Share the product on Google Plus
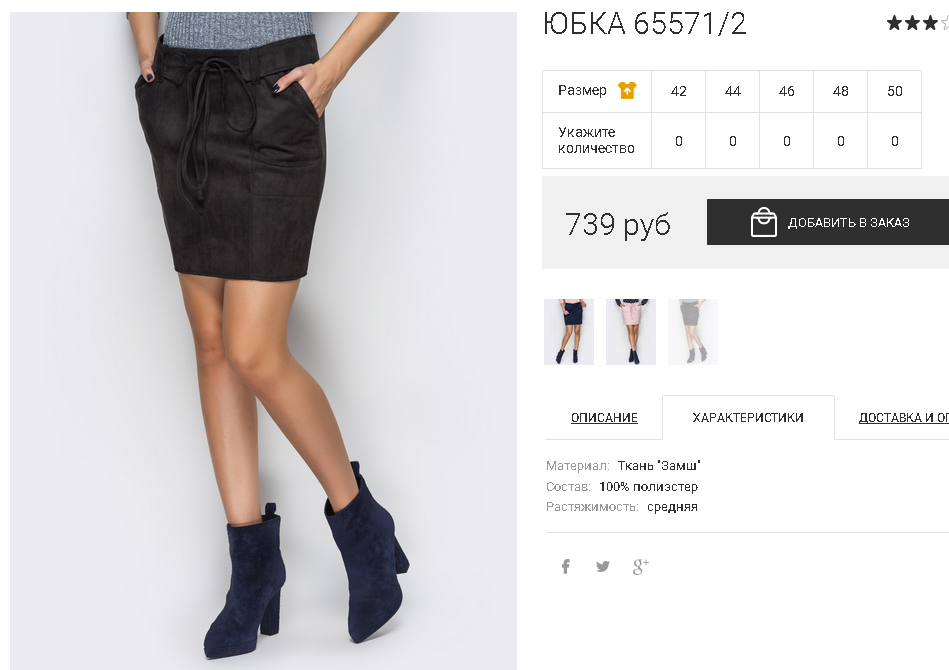The width and height of the screenshot is (949, 670). tap(640, 567)
